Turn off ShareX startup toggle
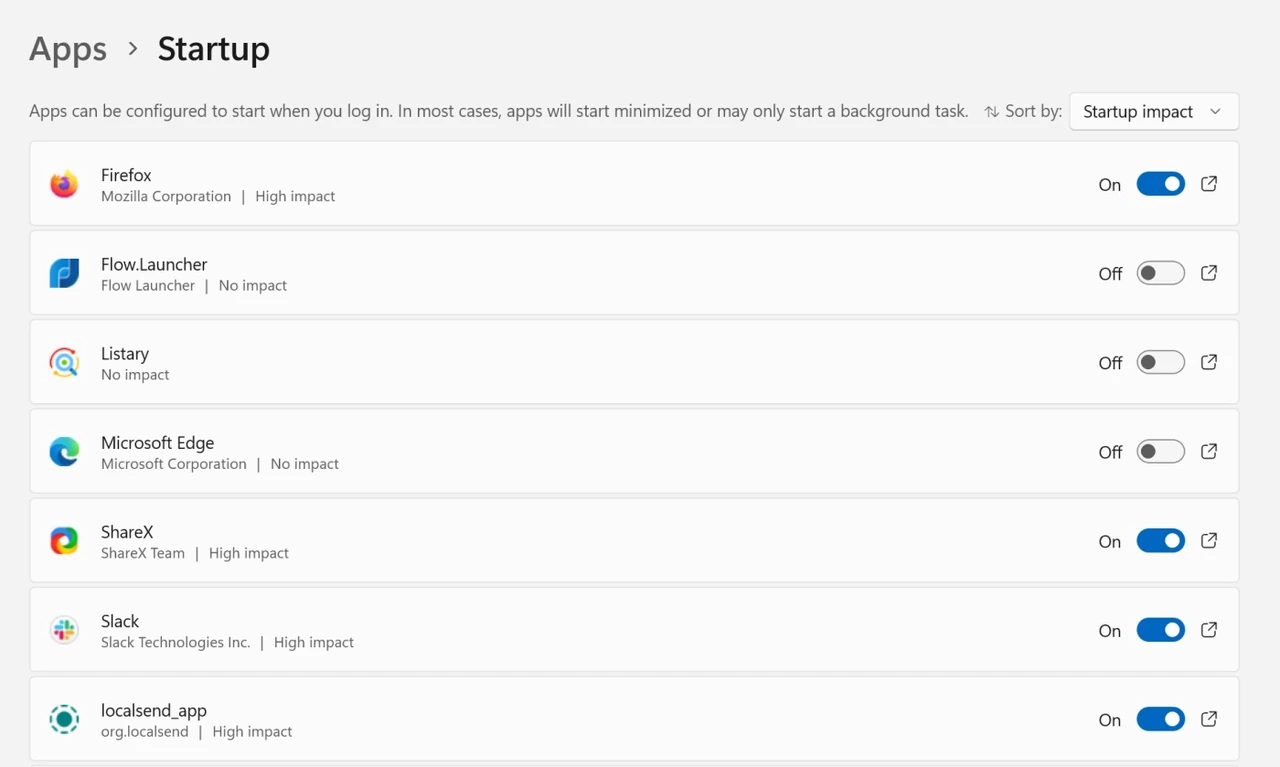The width and height of the screenshot is (1280, 767). coord(1160,541)
